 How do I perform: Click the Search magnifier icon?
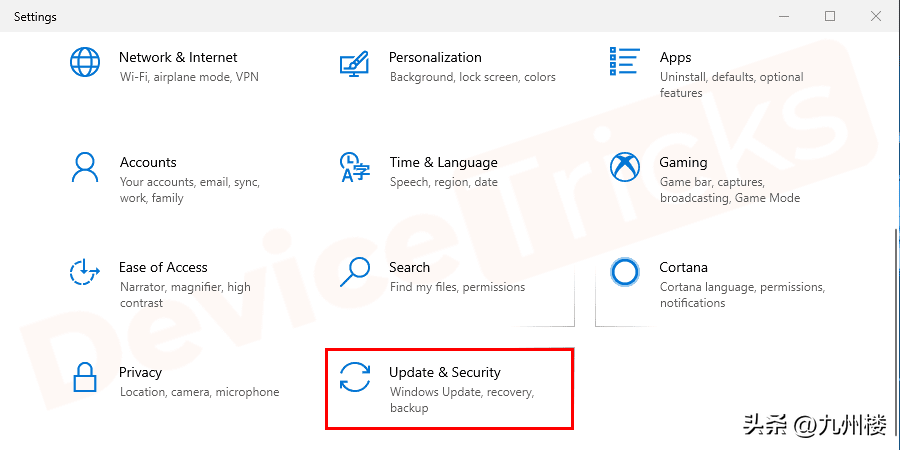click(x=355, y=272)
